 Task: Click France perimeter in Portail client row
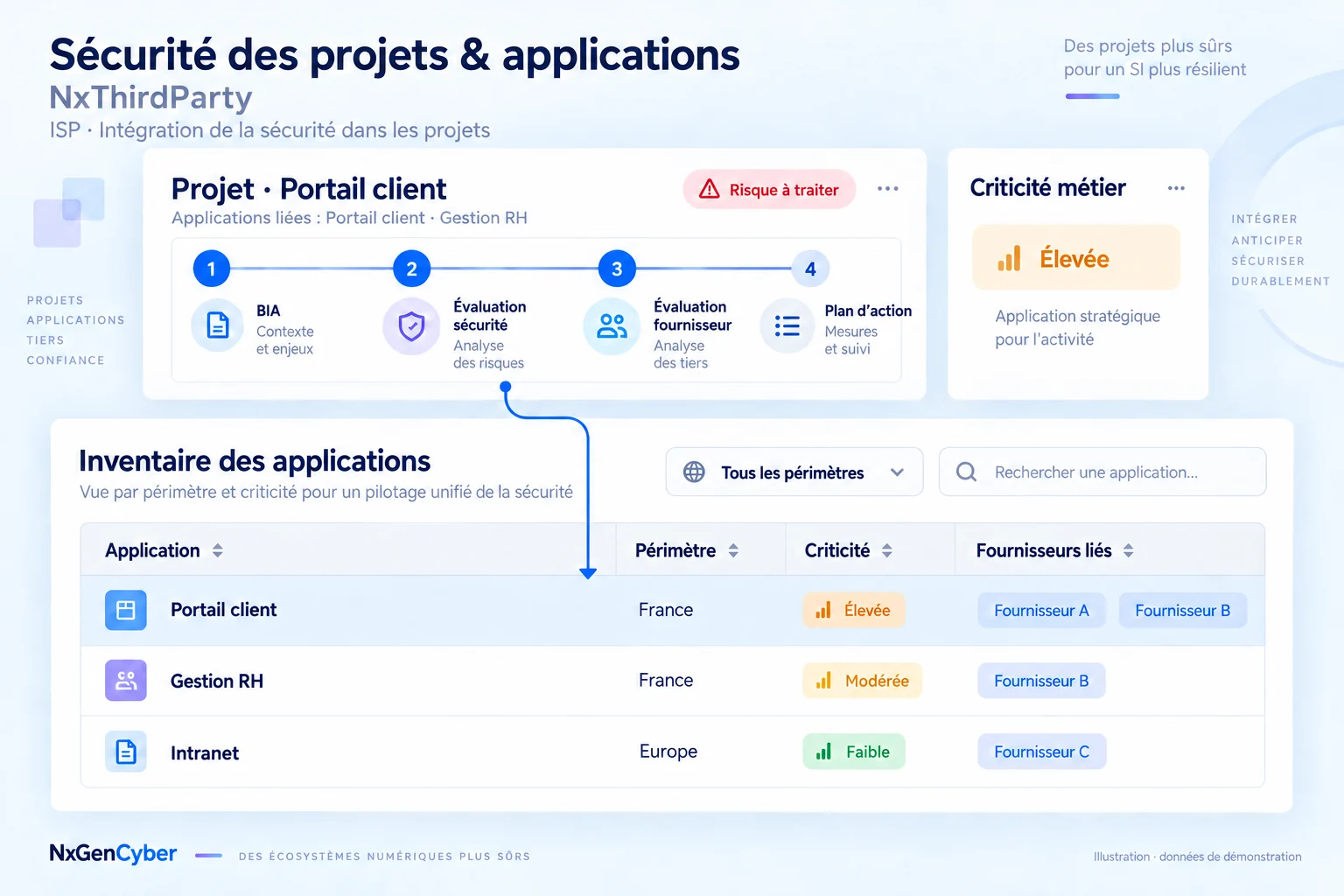tap(666, 610)
